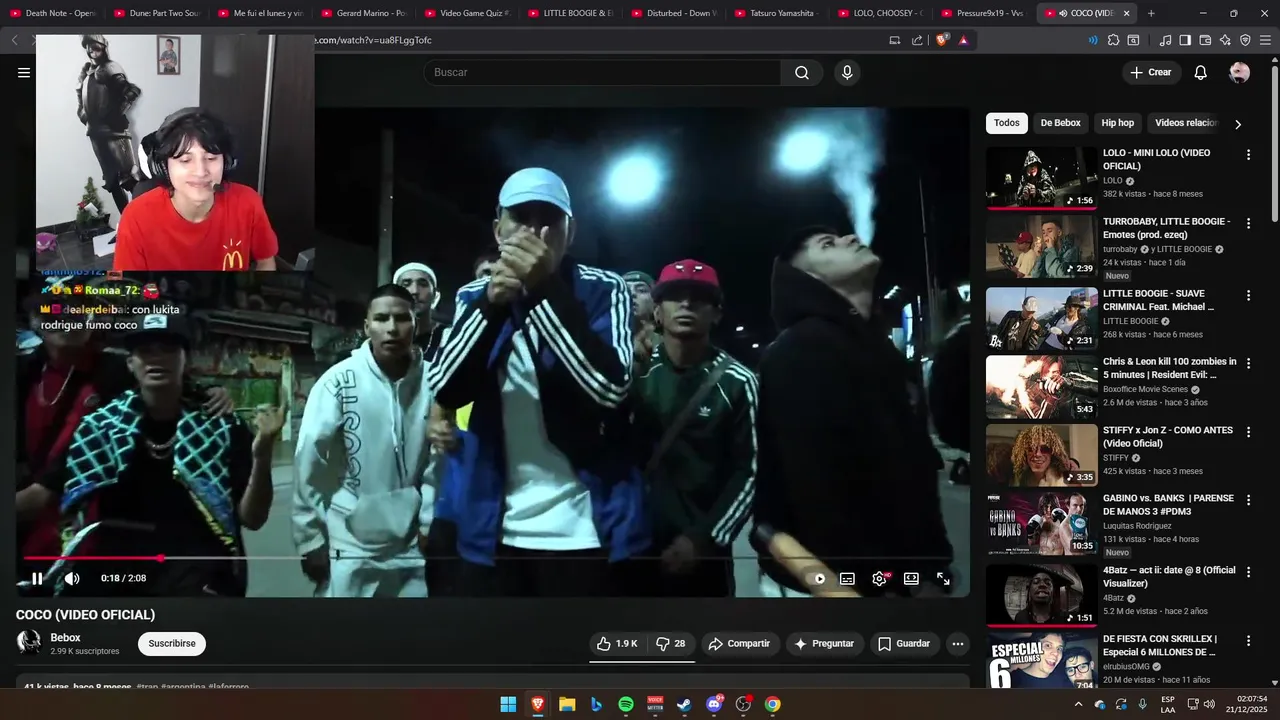
Task: Select the Todos filter chip
Action: coord(1007,123)
